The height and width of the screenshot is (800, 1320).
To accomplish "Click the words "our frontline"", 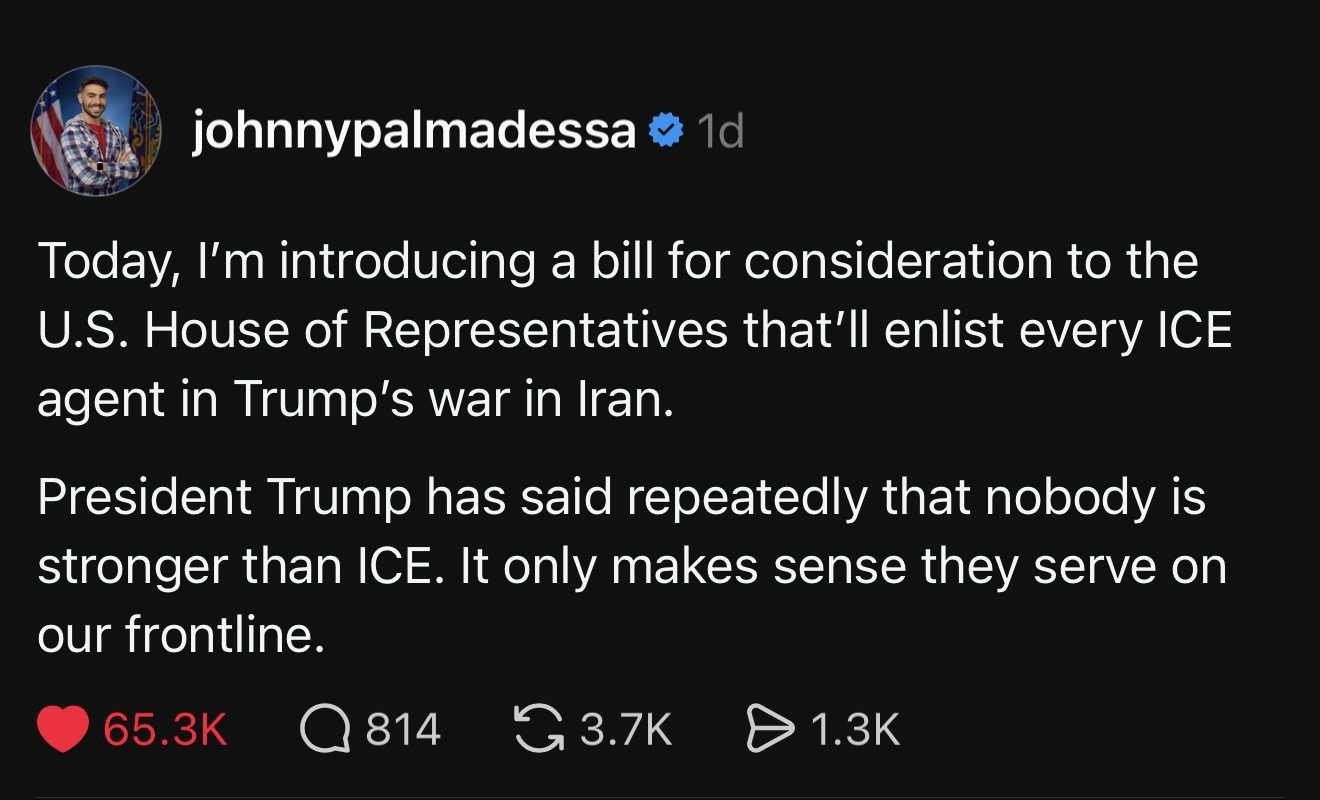I will pos(180,636).
